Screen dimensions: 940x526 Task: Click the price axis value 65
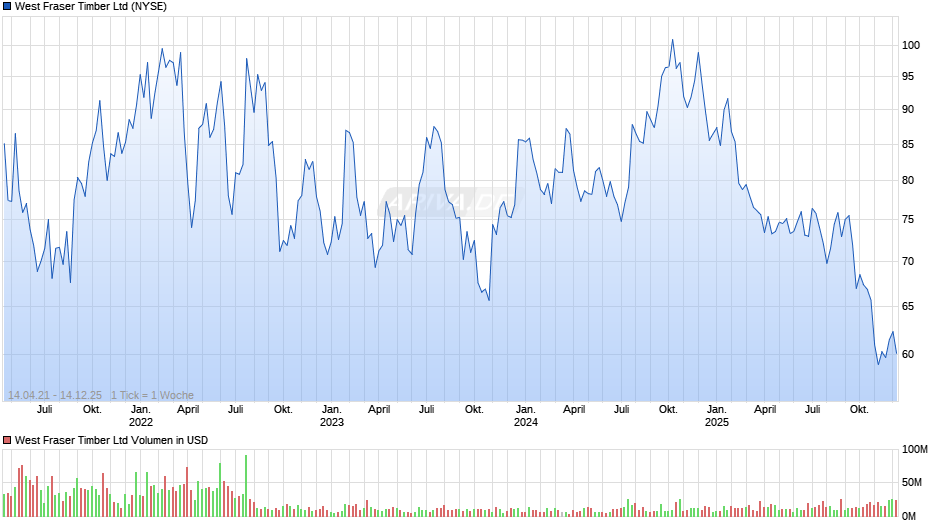point(908,306)
